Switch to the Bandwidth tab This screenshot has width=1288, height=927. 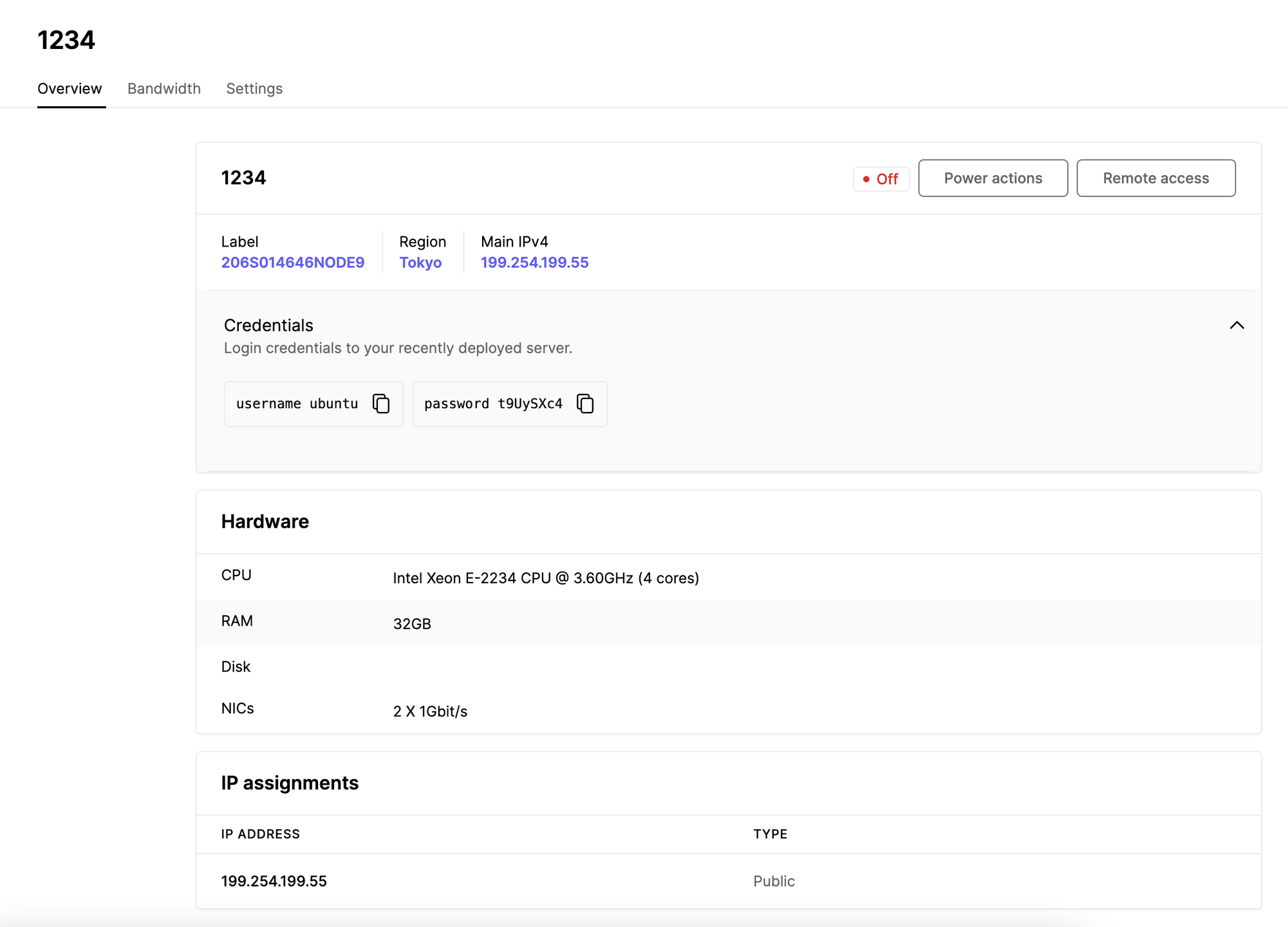coord(164,89)
